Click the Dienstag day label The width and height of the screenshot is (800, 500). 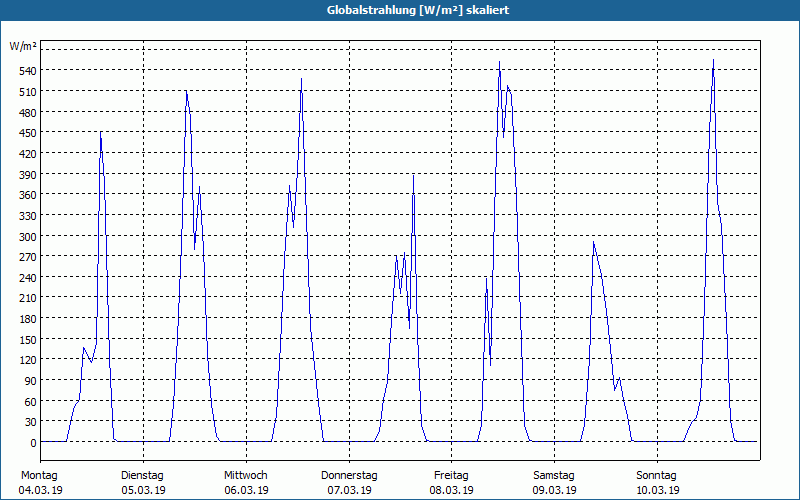(142, 476)
